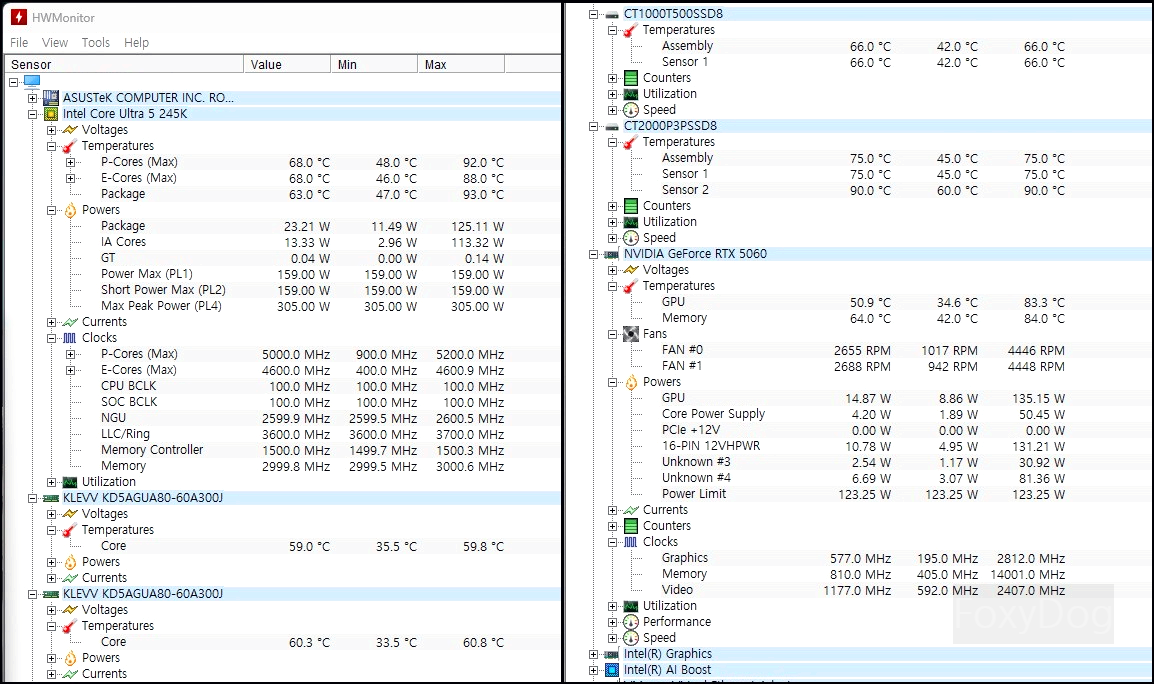1154x684 pixels.
Task: Click the CPU Utilization graph icon
Action: click(x=70, y=482)
